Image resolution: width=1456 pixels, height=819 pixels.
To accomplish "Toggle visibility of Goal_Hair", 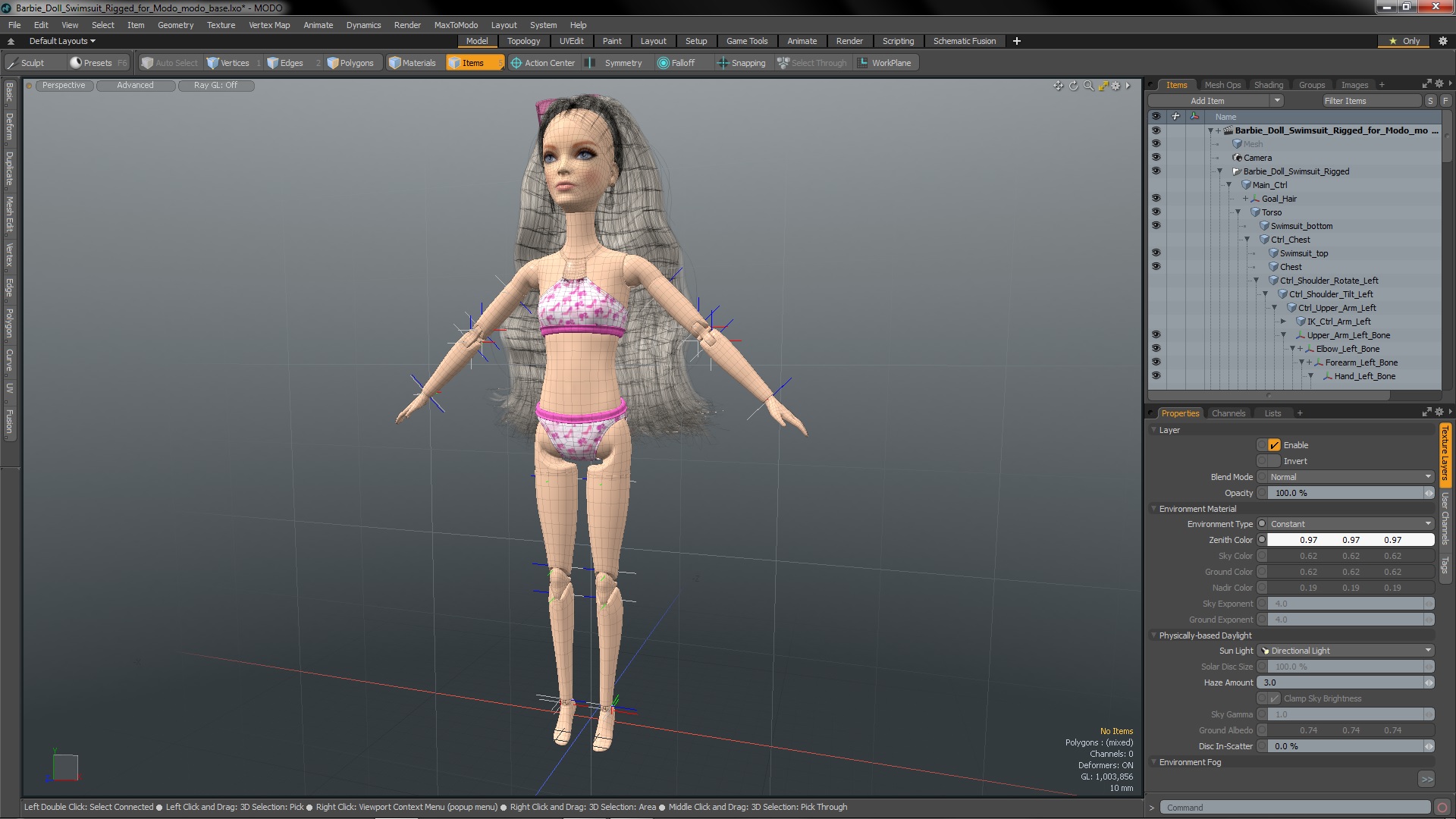I will [x=1156, y=199].
